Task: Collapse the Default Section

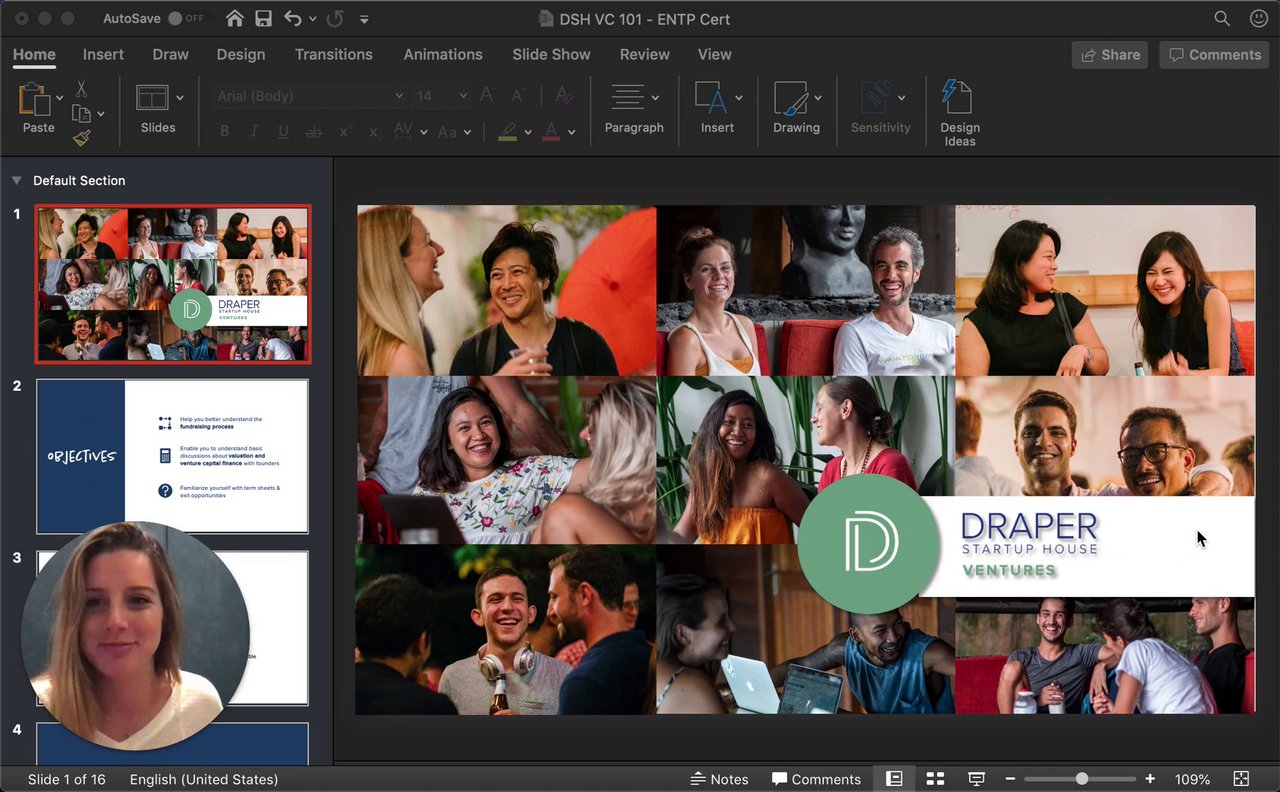Action: (x=17, y=181)
